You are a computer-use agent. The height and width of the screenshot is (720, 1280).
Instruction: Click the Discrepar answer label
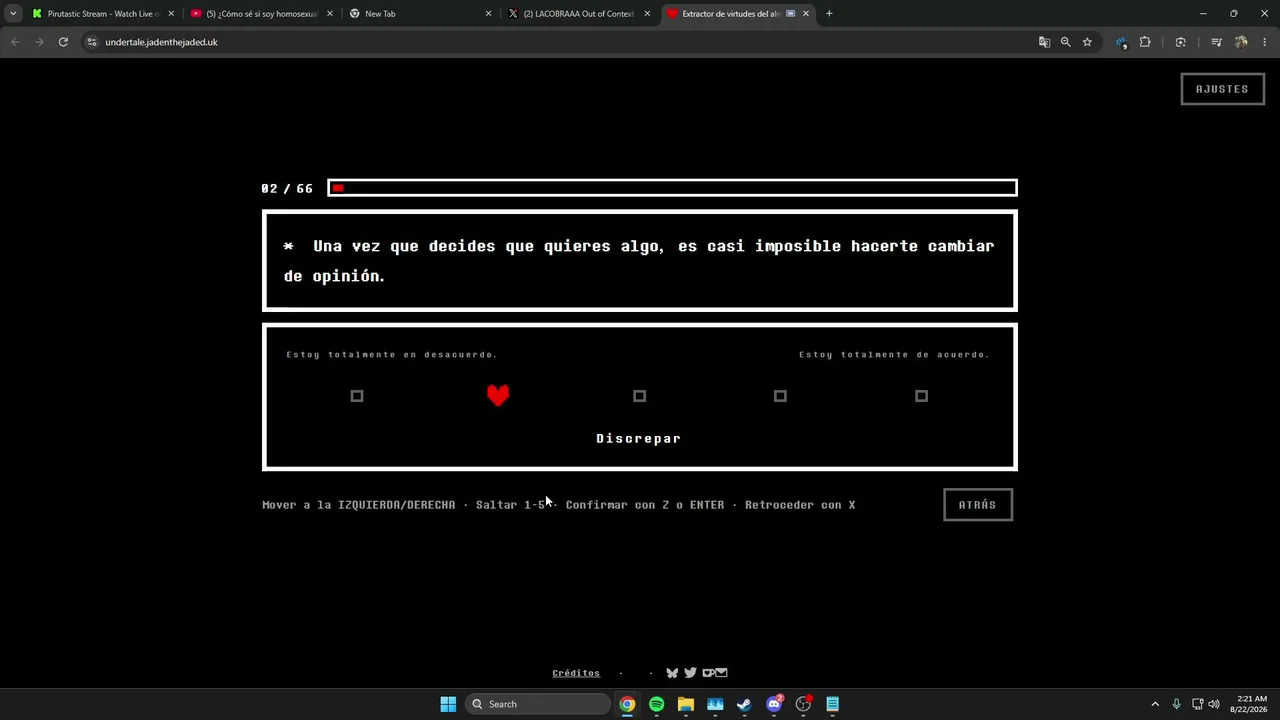click(639, 439)
